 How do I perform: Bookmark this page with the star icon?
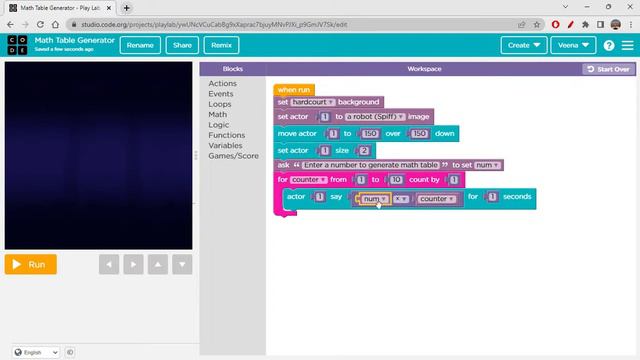[536, 24]
